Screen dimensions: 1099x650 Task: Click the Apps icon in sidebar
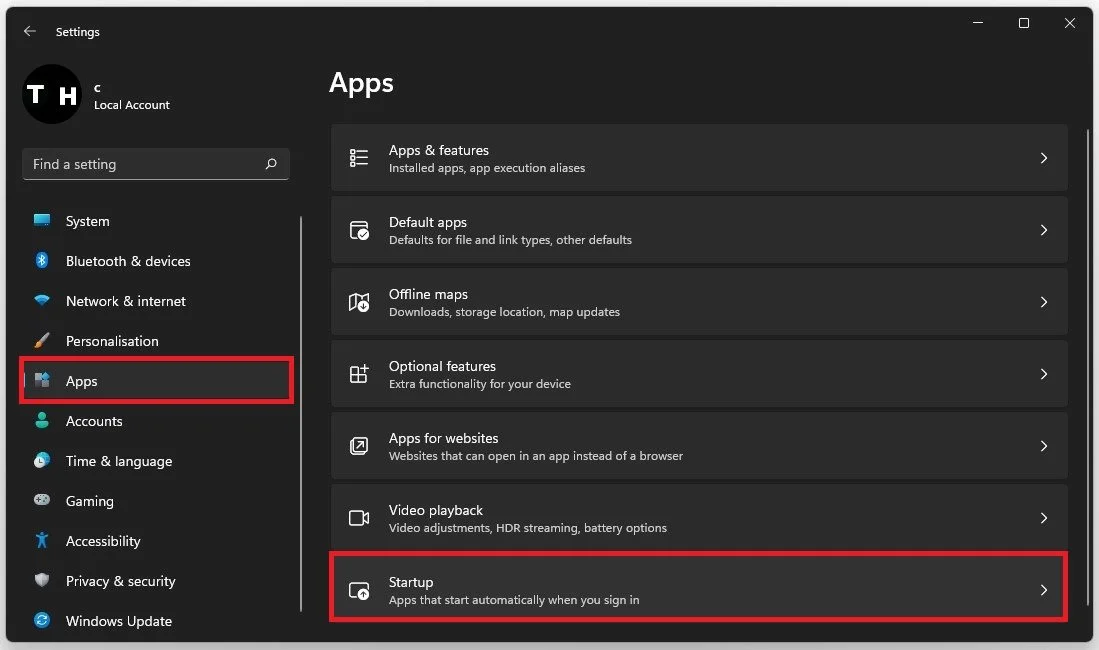coord(42,380)
